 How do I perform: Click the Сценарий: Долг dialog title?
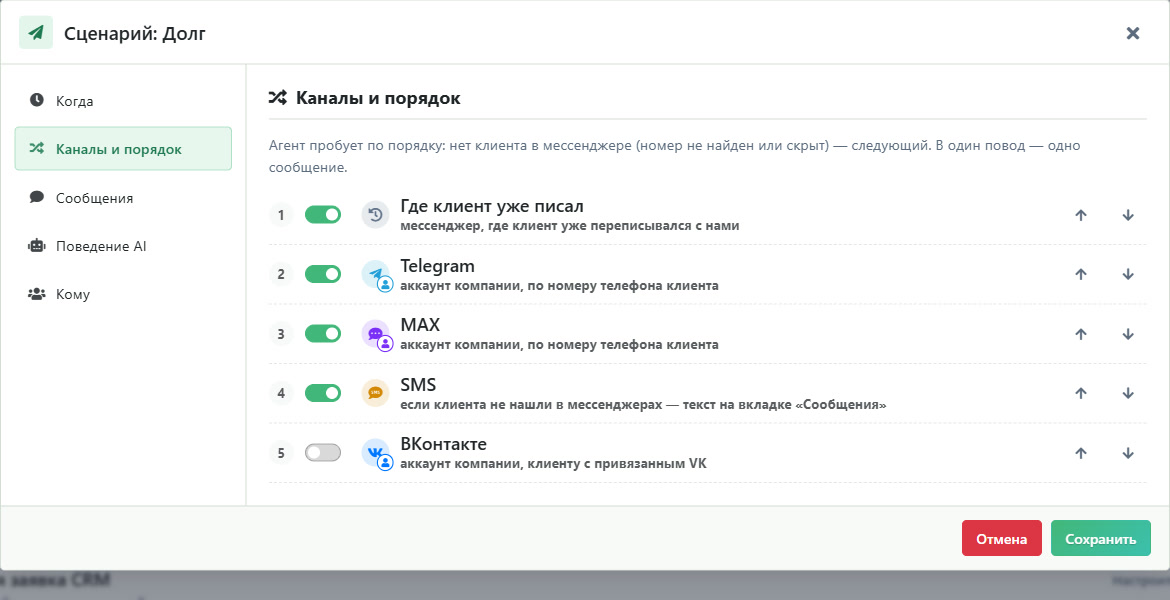click(134, 33)
